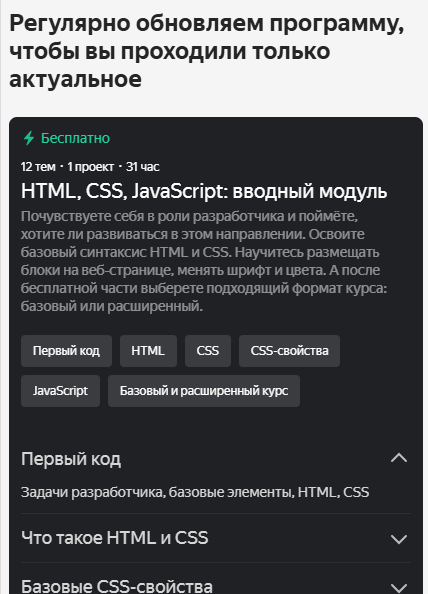Expand the Базовые CSS-свойства chevron
Image resolution: width=428 pixels, height=594 pixels.
(x=399, y=587)
